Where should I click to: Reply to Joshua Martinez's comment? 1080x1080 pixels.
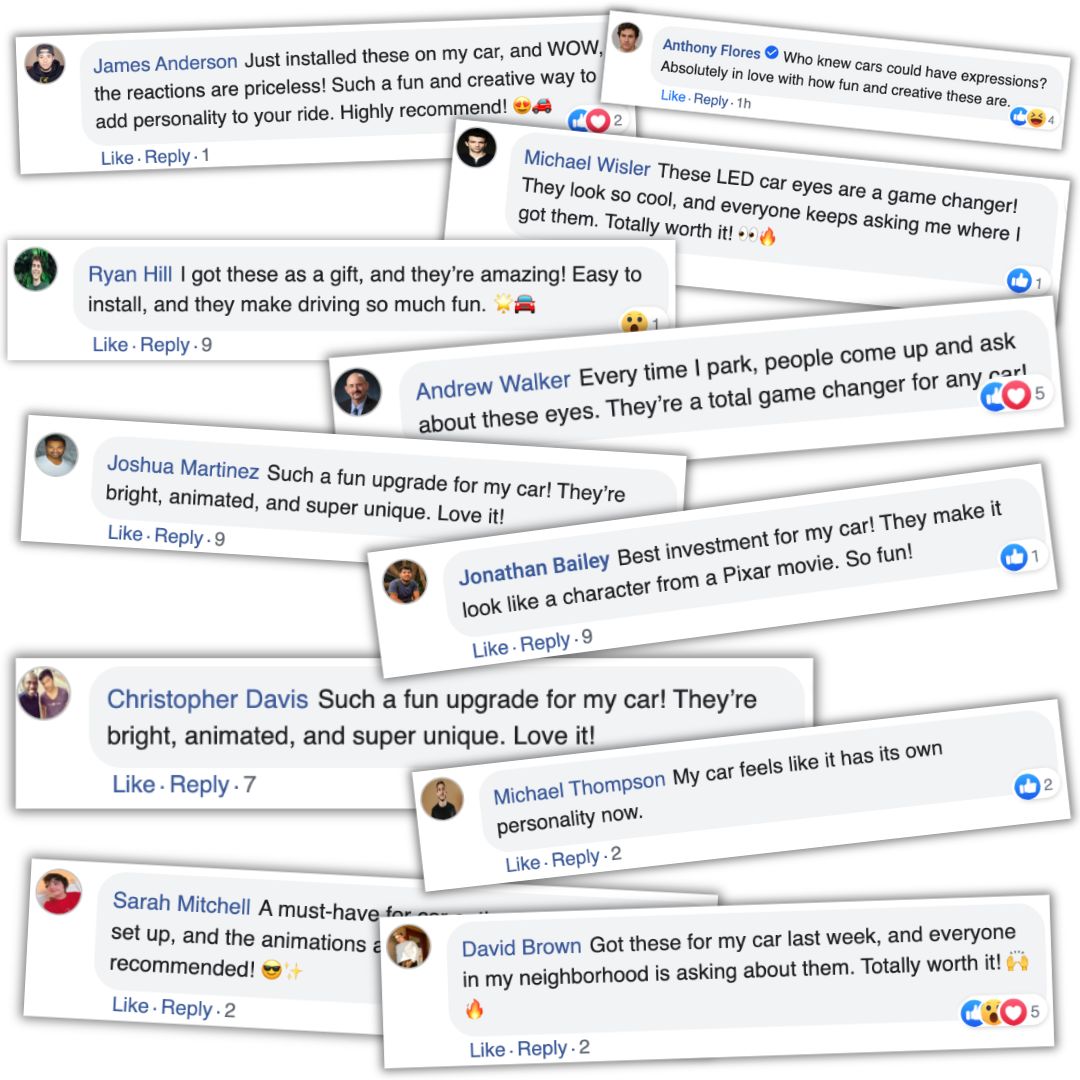[179, 536]
